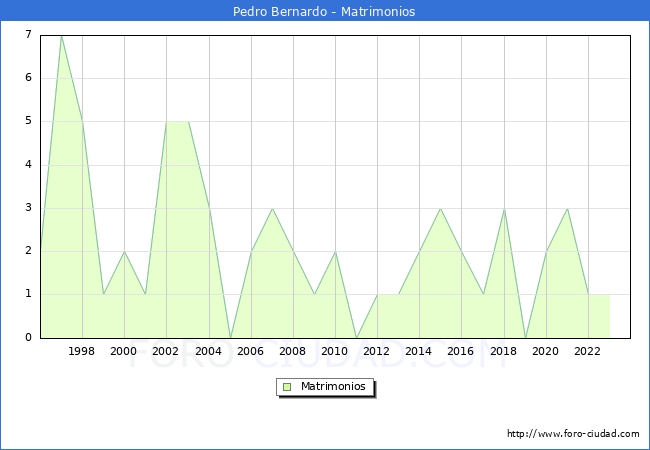This screenshot has height=450, width=650.
Task: Click the y-axis value 2
Action: 28,251
